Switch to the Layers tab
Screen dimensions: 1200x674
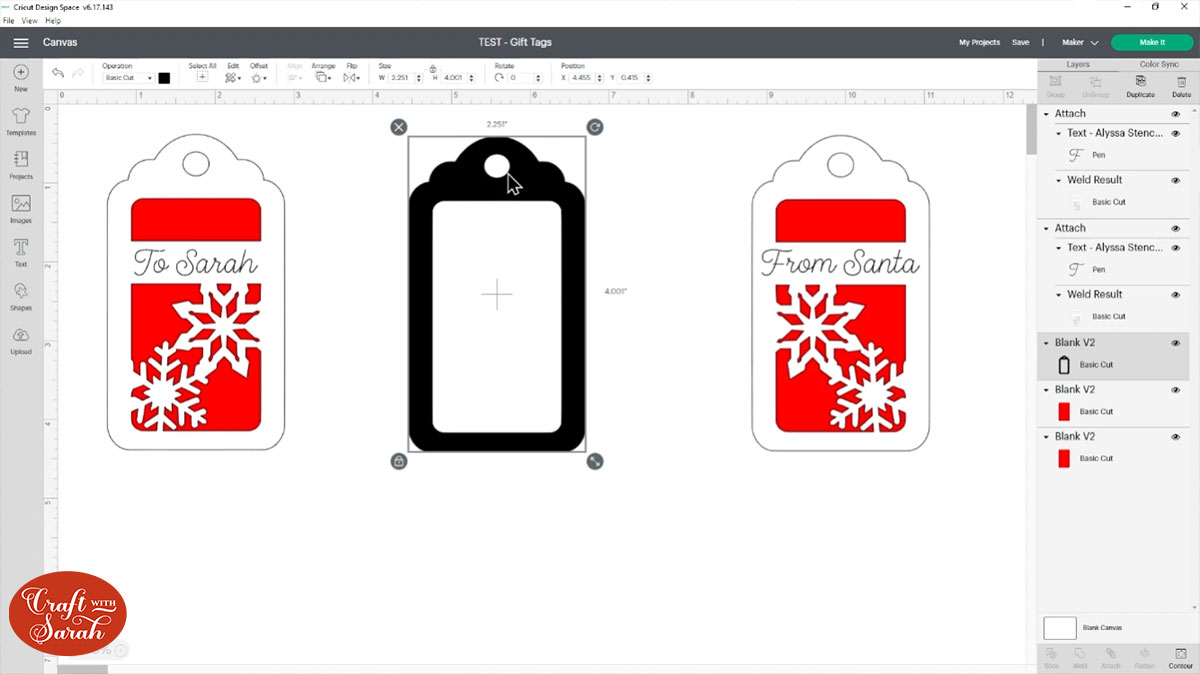tap(1078, 64)
